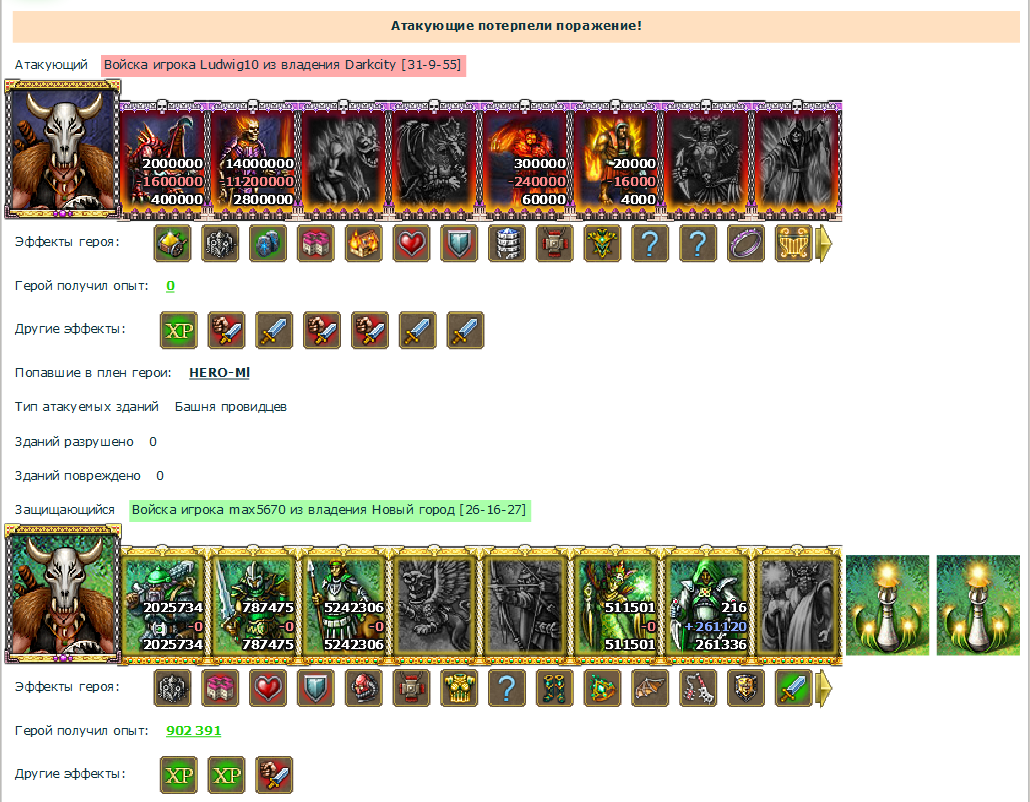
Task: Click attacker's zero experience link
Action: click(170, 286)
